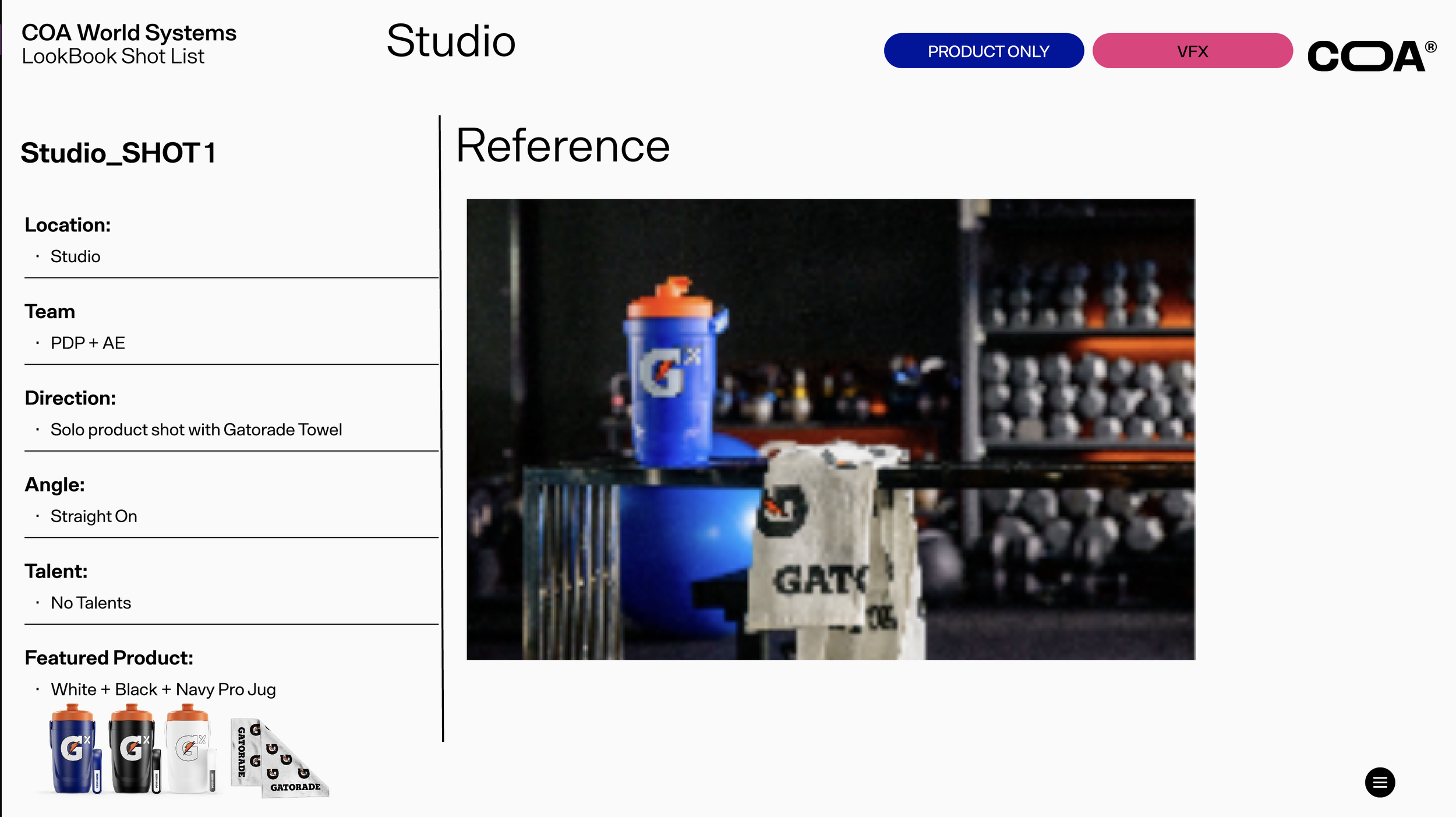Click the No Talents entry
The image size is (1456, 817).
click(x=91, y=603)
